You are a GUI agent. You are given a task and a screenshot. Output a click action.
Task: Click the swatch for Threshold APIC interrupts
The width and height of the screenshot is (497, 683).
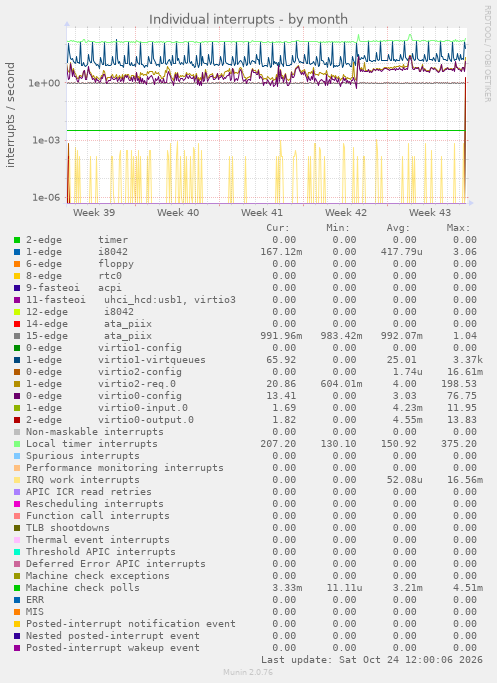pos(17,552)
